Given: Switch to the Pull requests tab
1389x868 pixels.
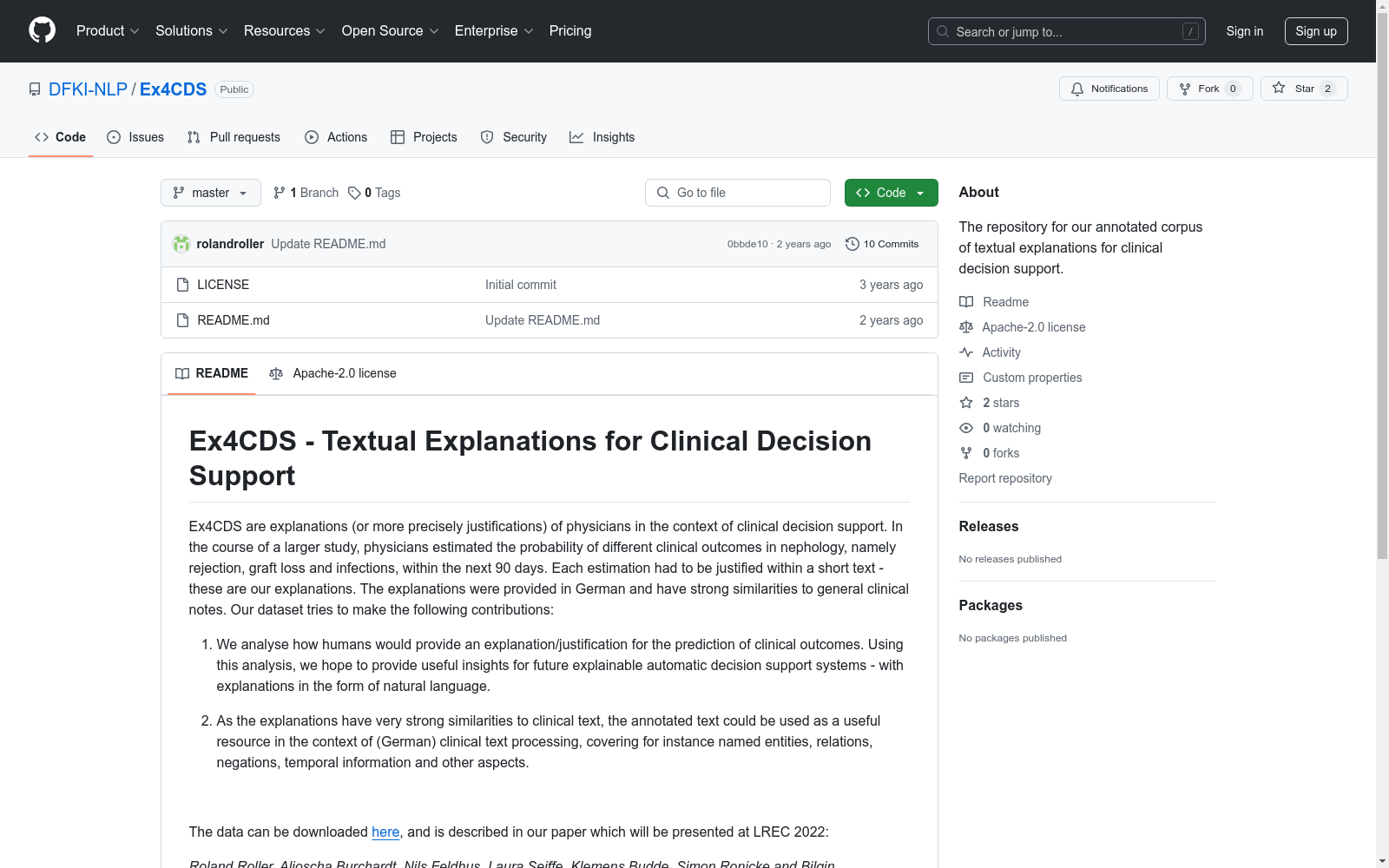Looking at the screenshot, I should point(234,137).
